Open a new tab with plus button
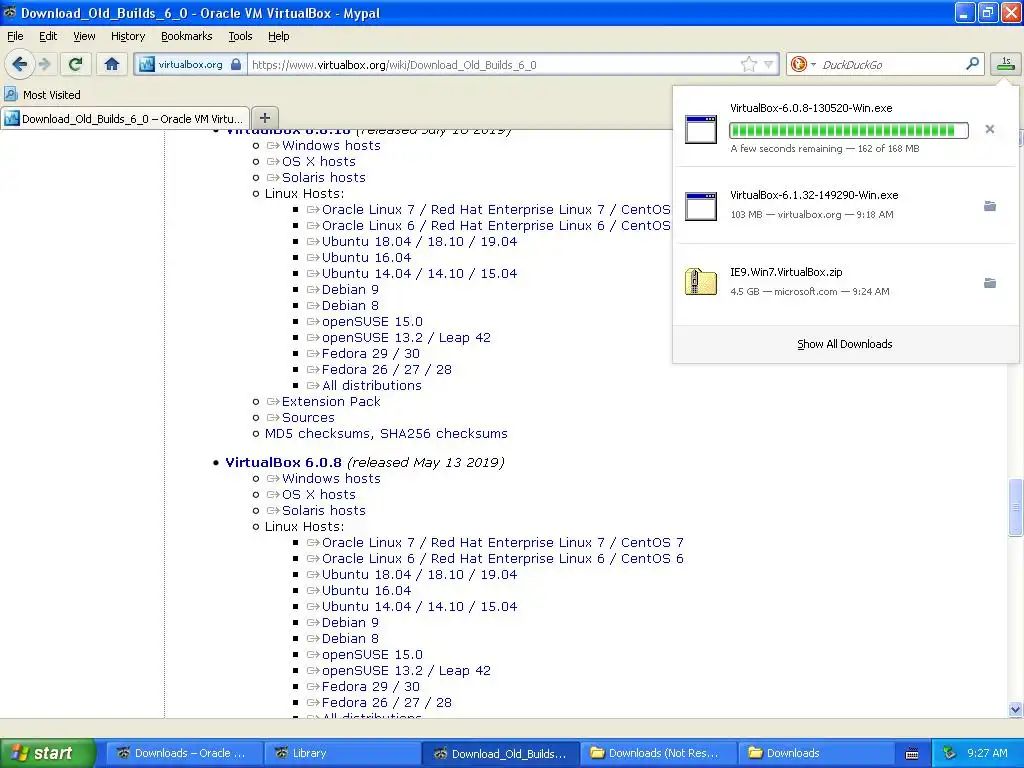This screenshot has width=1024, height=768. pos(264,118)
